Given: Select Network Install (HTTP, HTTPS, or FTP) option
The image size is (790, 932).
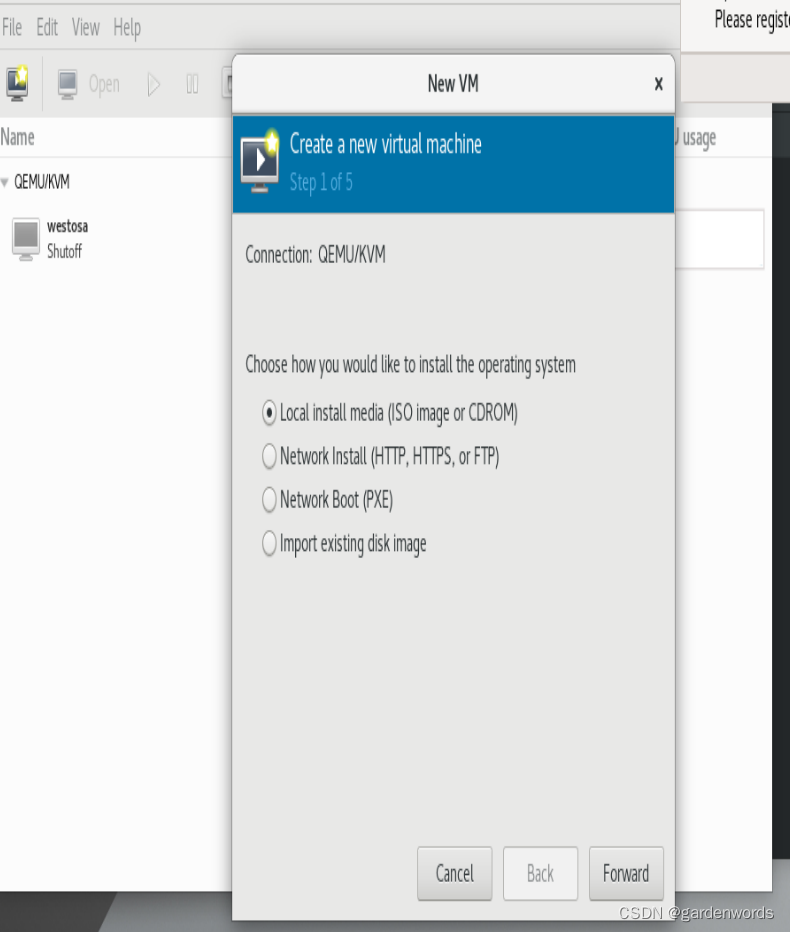Looking at the screenshot, I should [x=380, y=456].
